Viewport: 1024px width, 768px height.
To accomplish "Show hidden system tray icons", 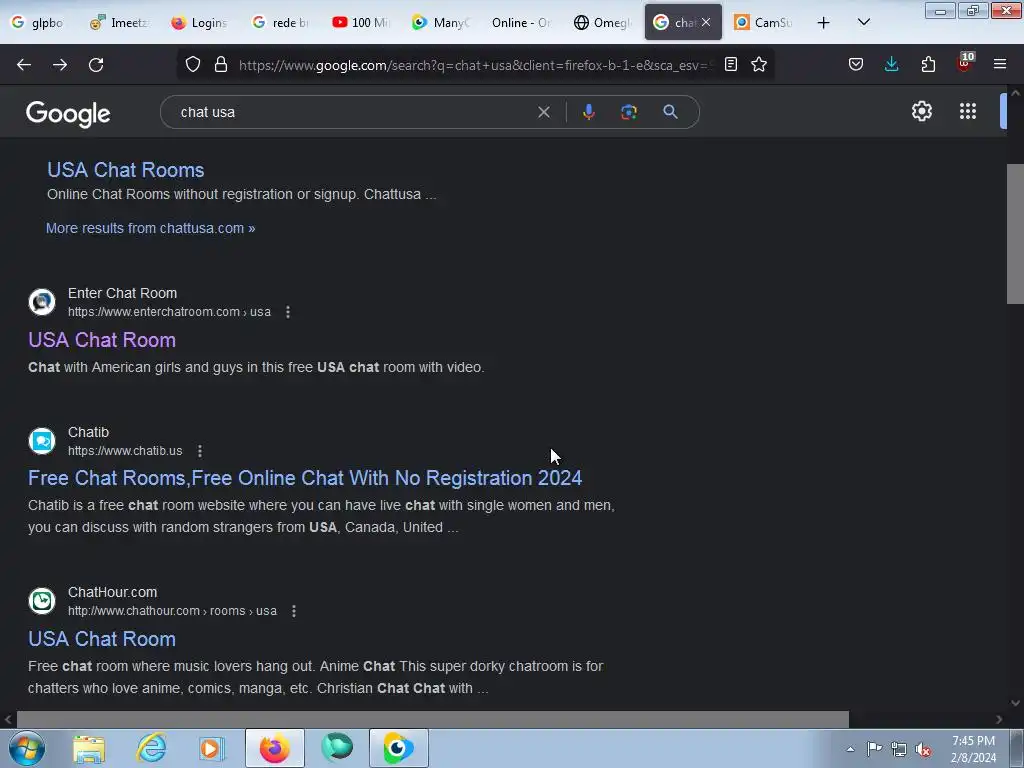I will coord(850,749).
